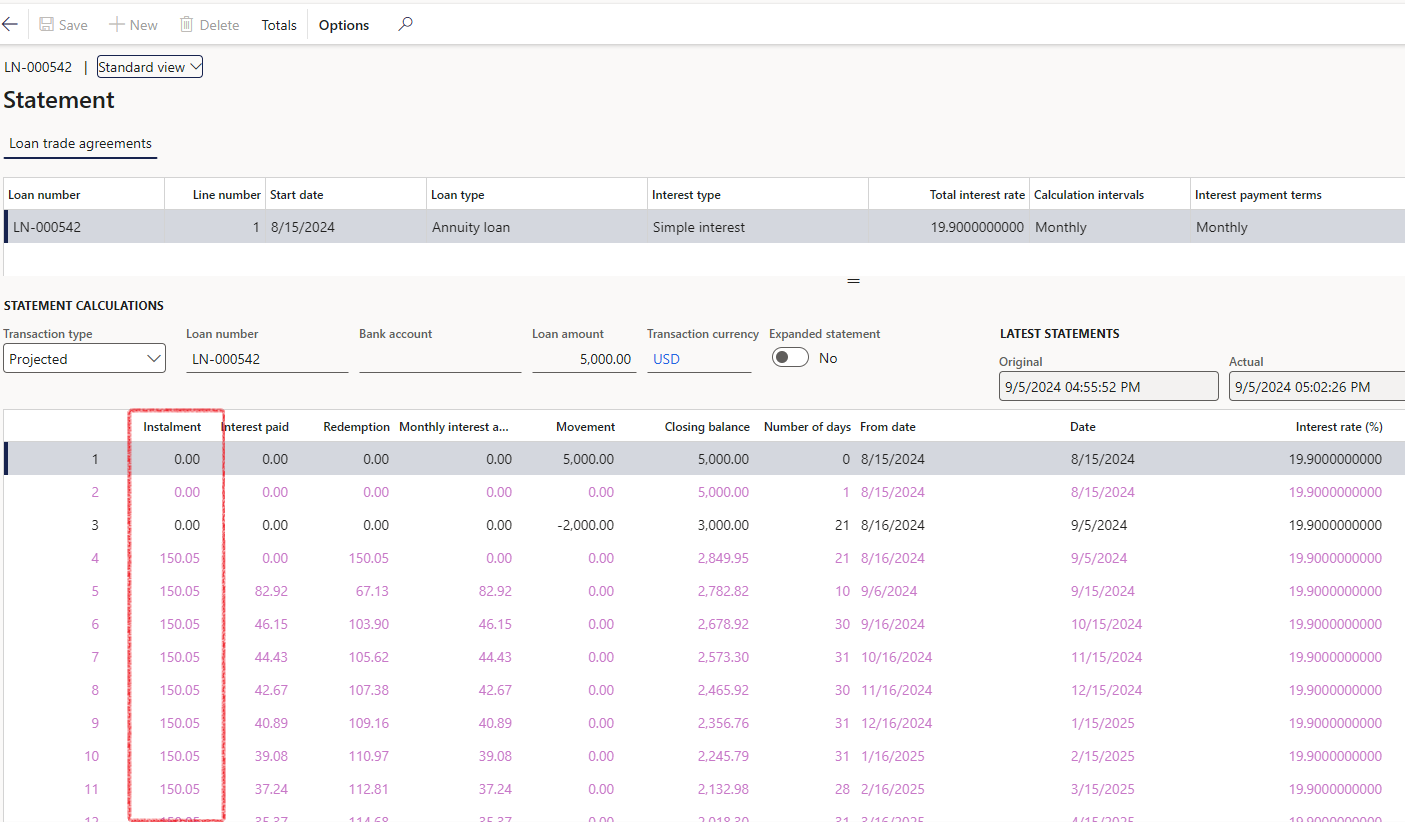Screen dimensions: 1405x822
Task: Click the Closing balance column header
Action: point(707,427)
